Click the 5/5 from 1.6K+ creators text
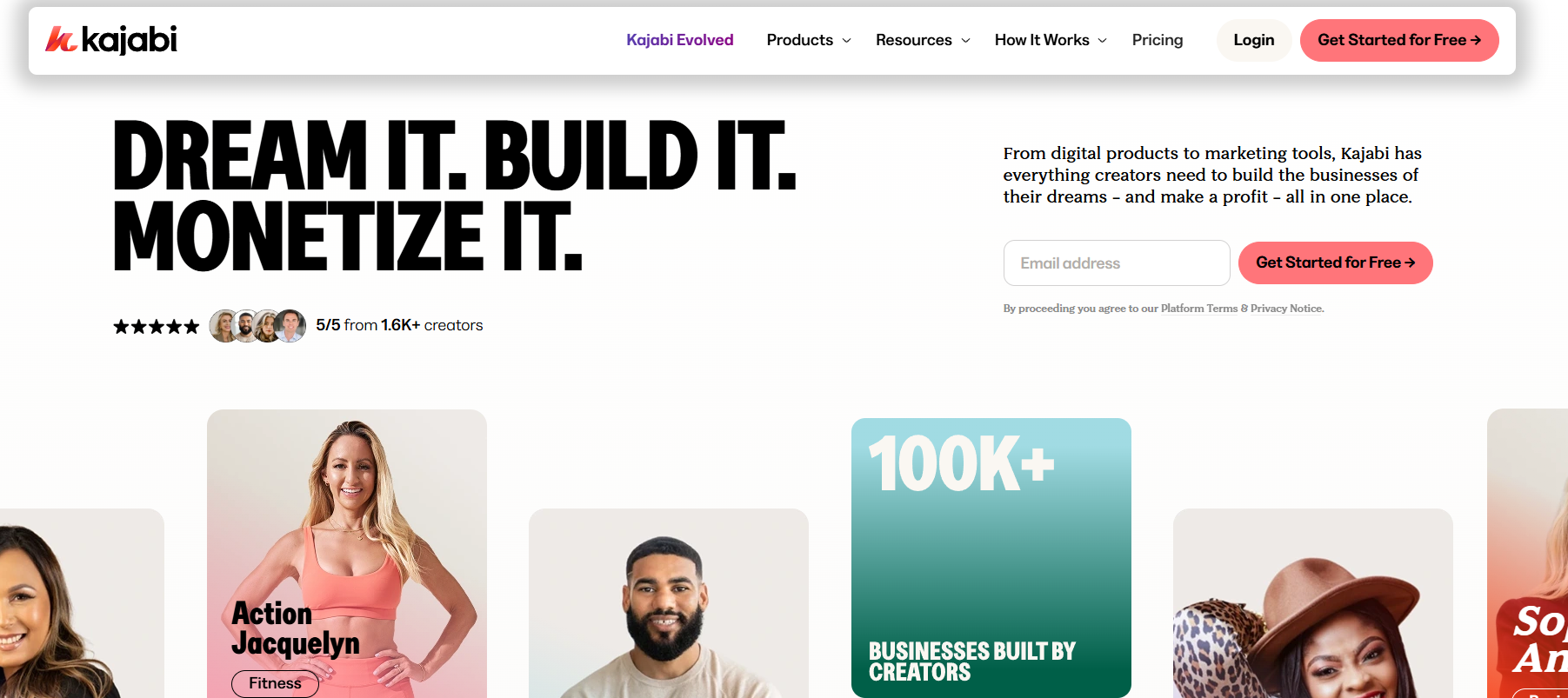Screen dimensions: 1568x698 point(399,325)
